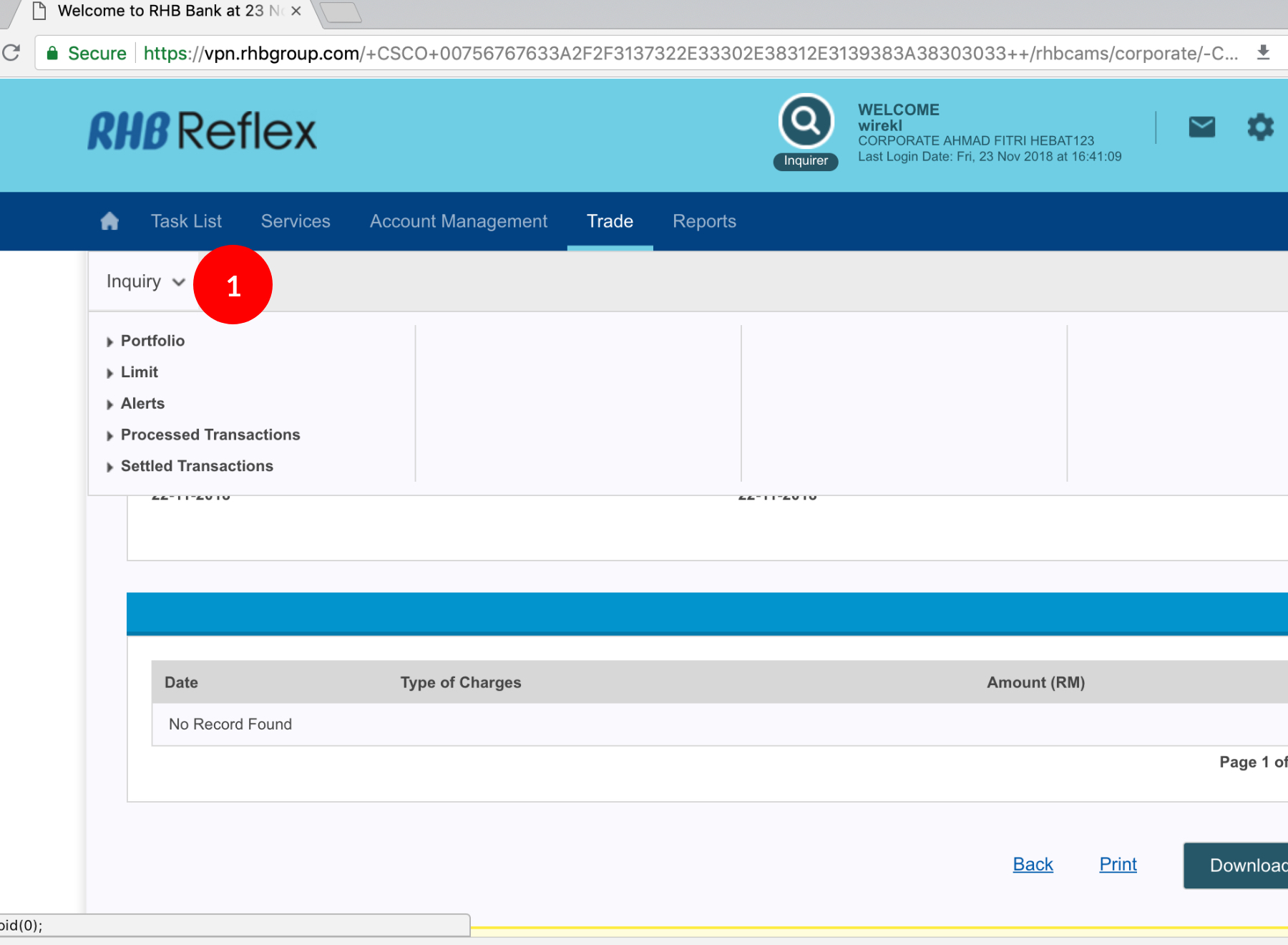
Task: Click the home icon in navigation bar
Action: [109, 221]
